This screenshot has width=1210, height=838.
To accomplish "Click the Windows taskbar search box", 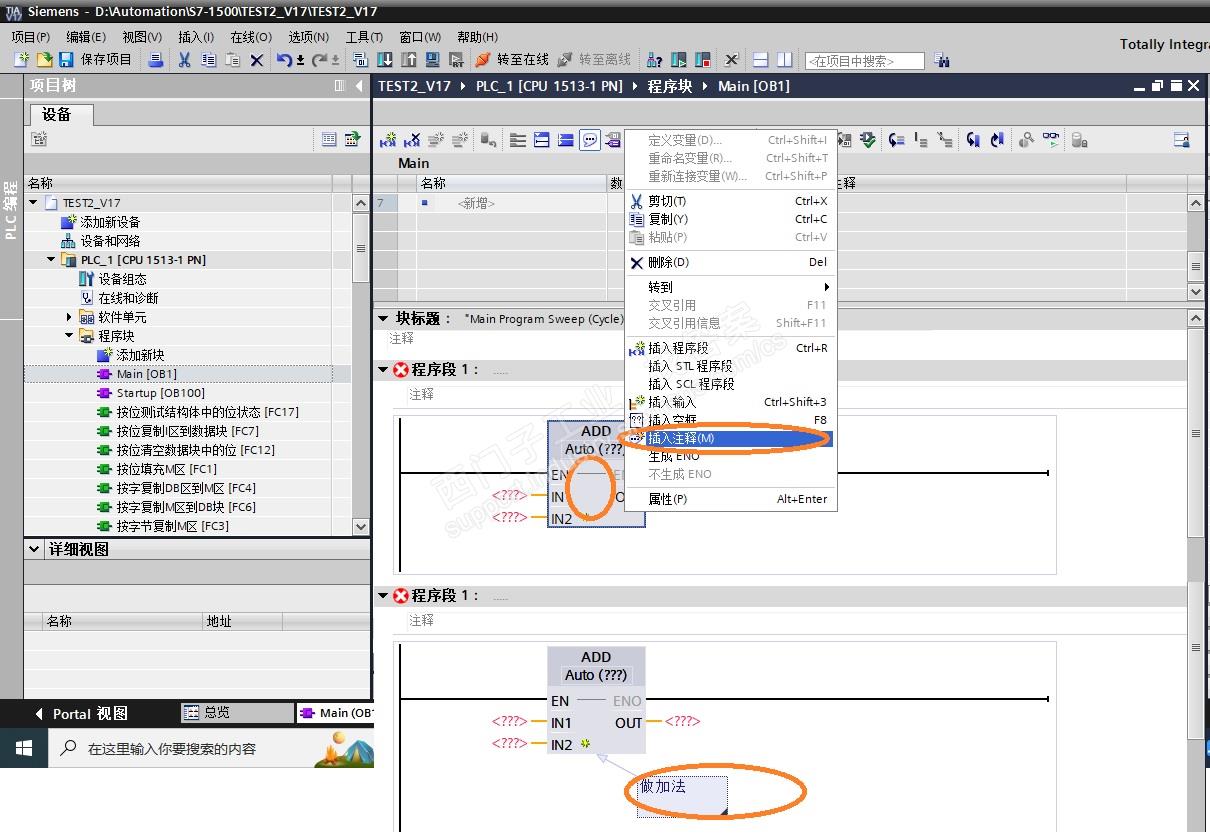I will (211, 748).
